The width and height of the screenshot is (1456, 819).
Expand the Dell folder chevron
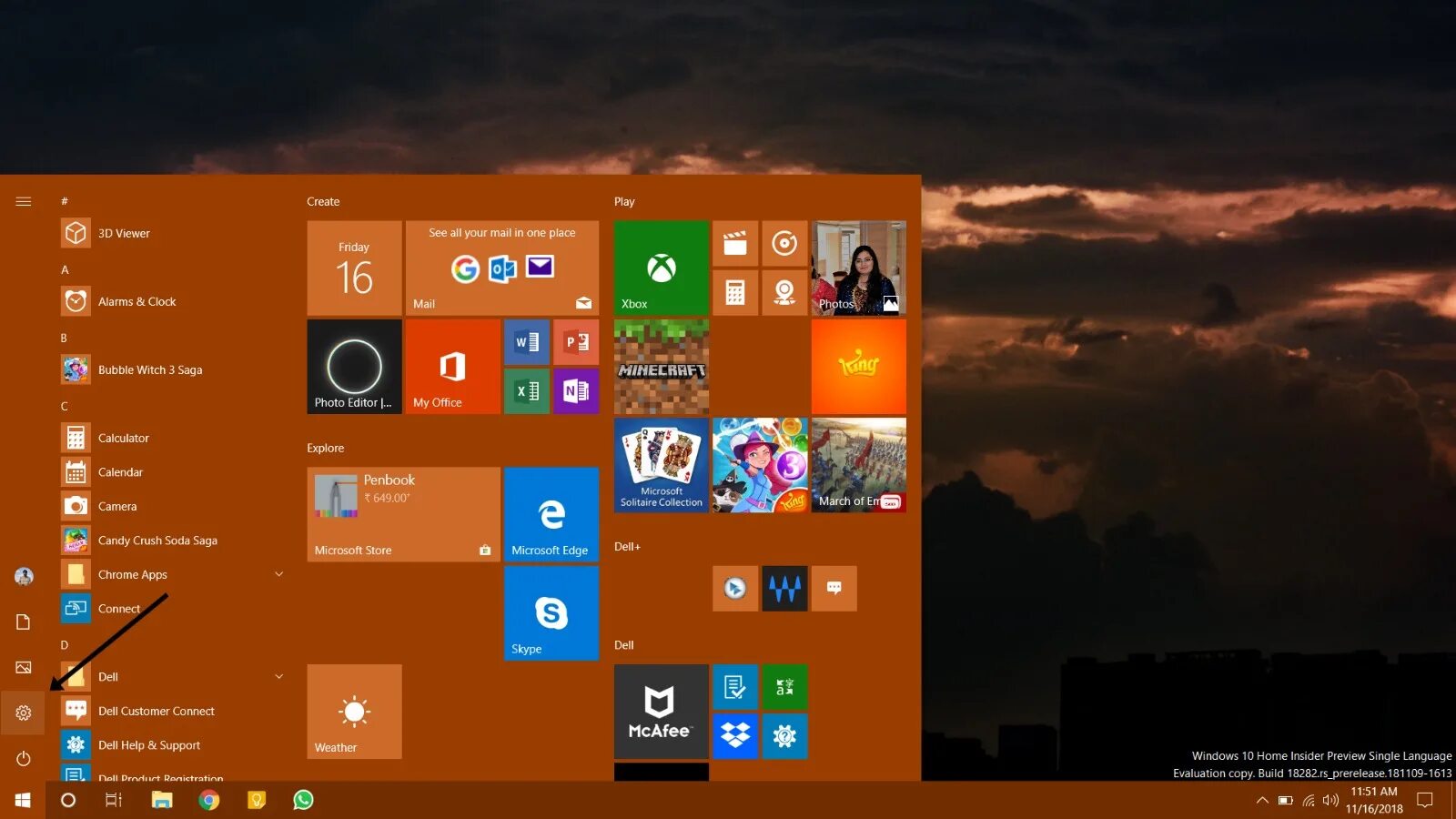[279, 676]
